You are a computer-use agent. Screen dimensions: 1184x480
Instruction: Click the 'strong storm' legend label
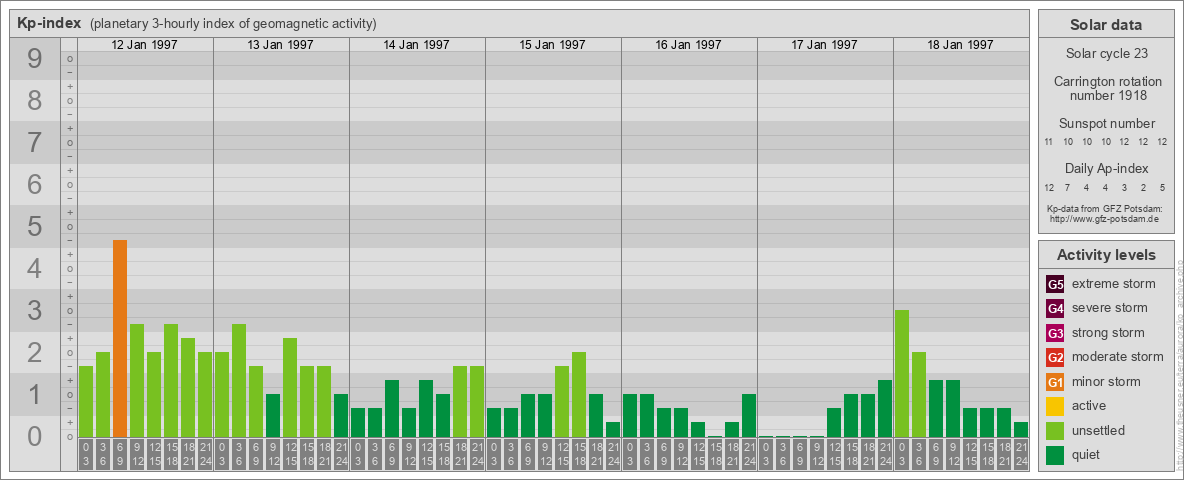1108,333
